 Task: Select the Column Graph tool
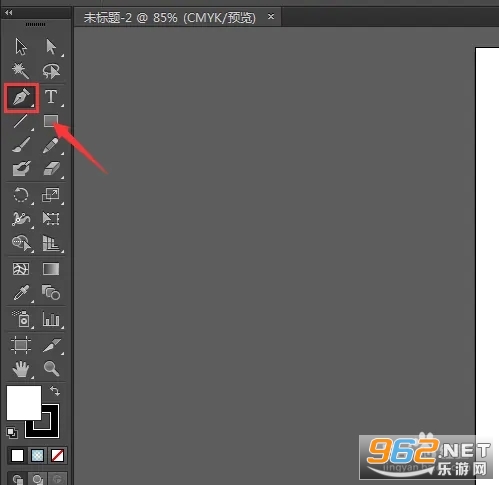[51, 319]
